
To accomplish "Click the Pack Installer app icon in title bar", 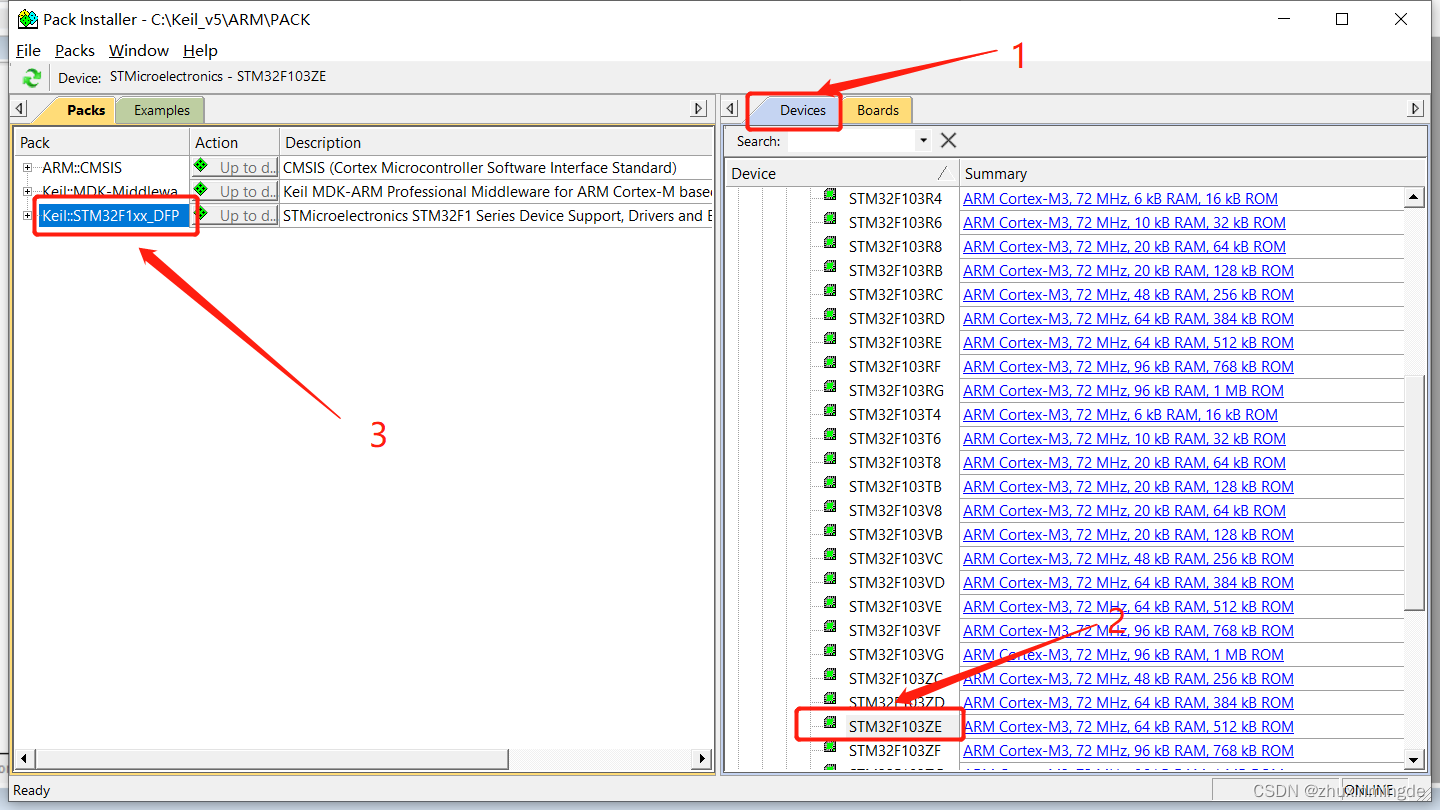I will click(x=28, y=19).
